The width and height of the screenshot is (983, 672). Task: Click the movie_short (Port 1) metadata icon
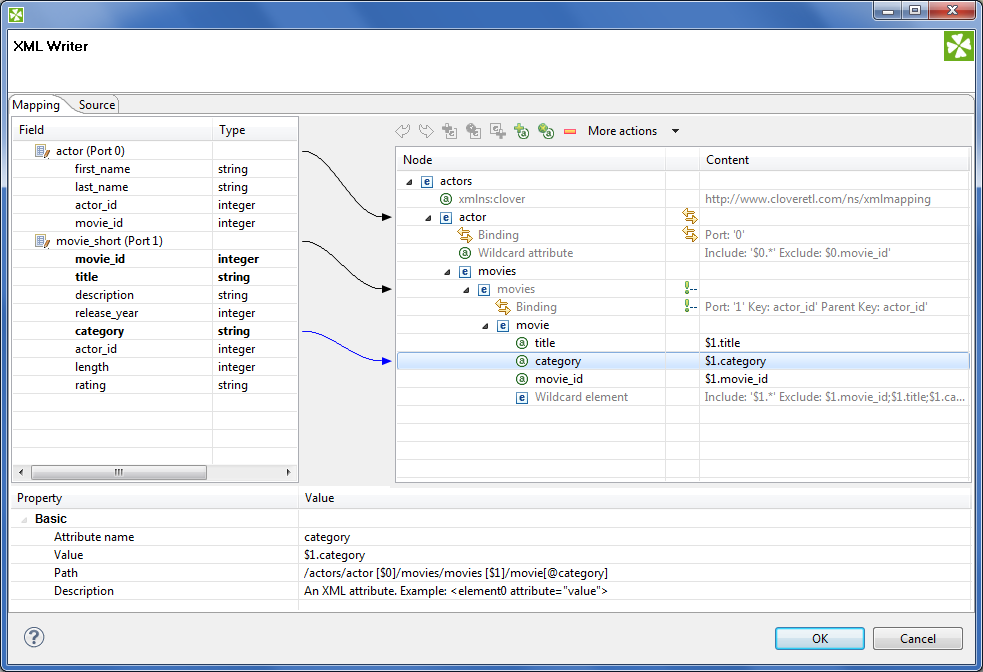(x=42, y=241)
